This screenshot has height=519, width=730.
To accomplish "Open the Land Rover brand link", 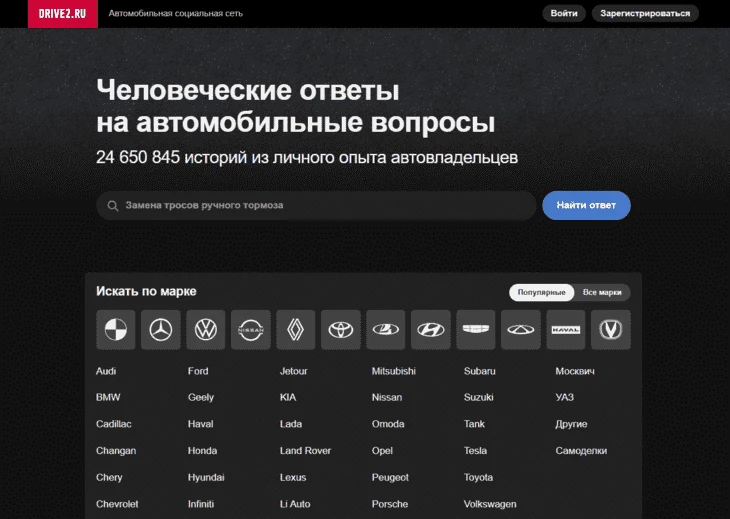I will 305,451.
